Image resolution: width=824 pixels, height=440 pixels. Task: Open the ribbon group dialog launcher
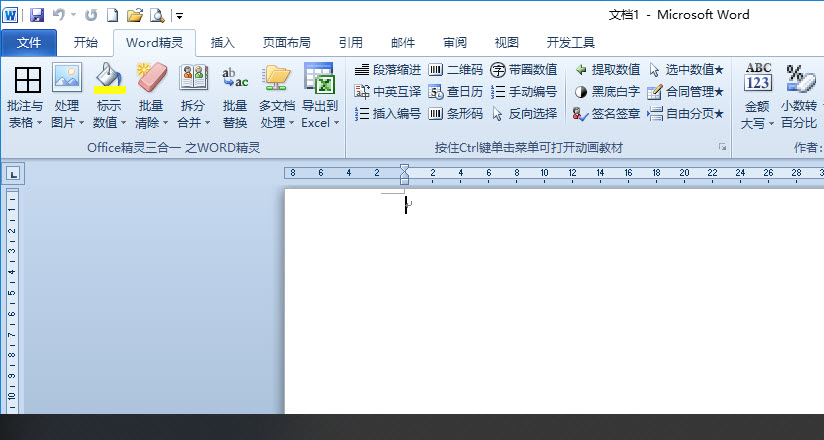click(x=723, y=147)
